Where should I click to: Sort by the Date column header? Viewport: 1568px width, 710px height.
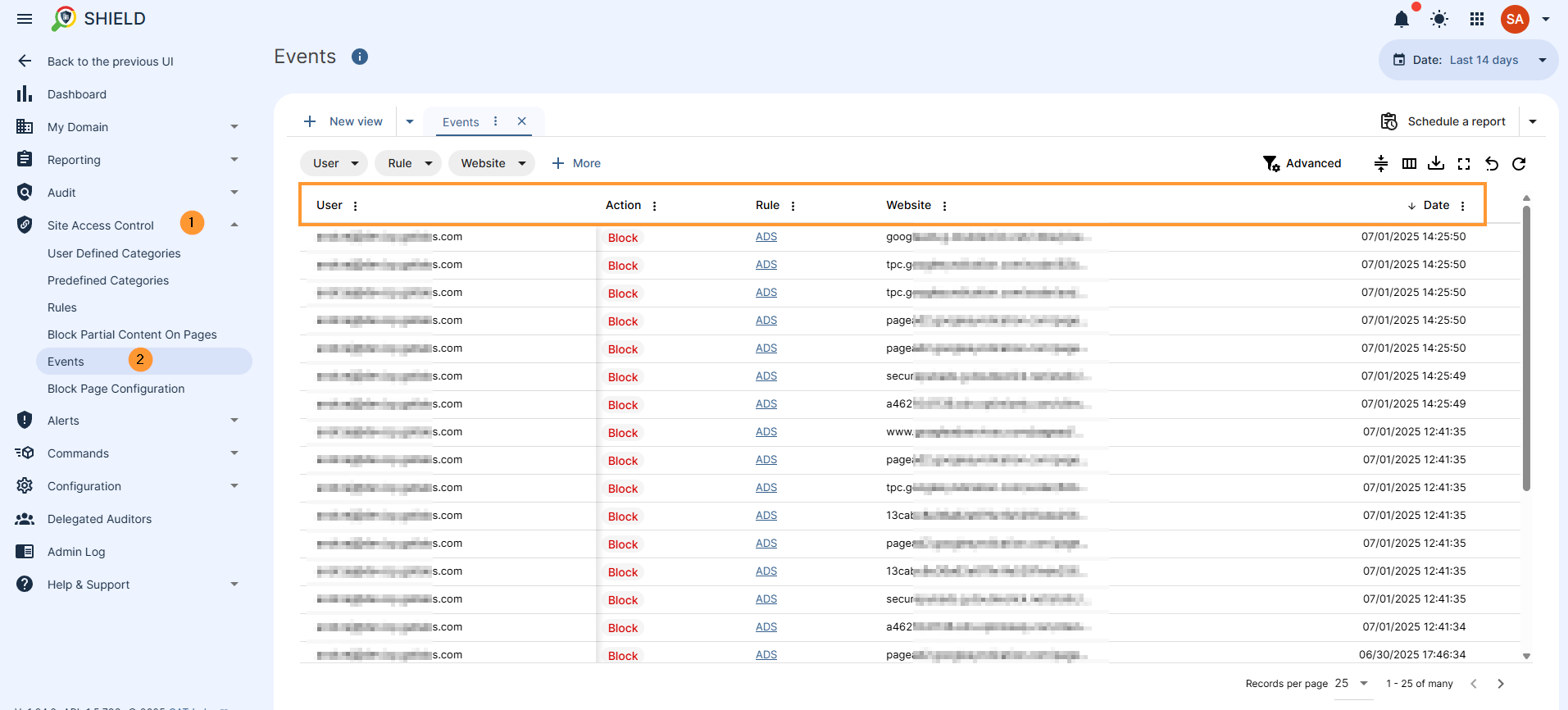pos(1436,205)
